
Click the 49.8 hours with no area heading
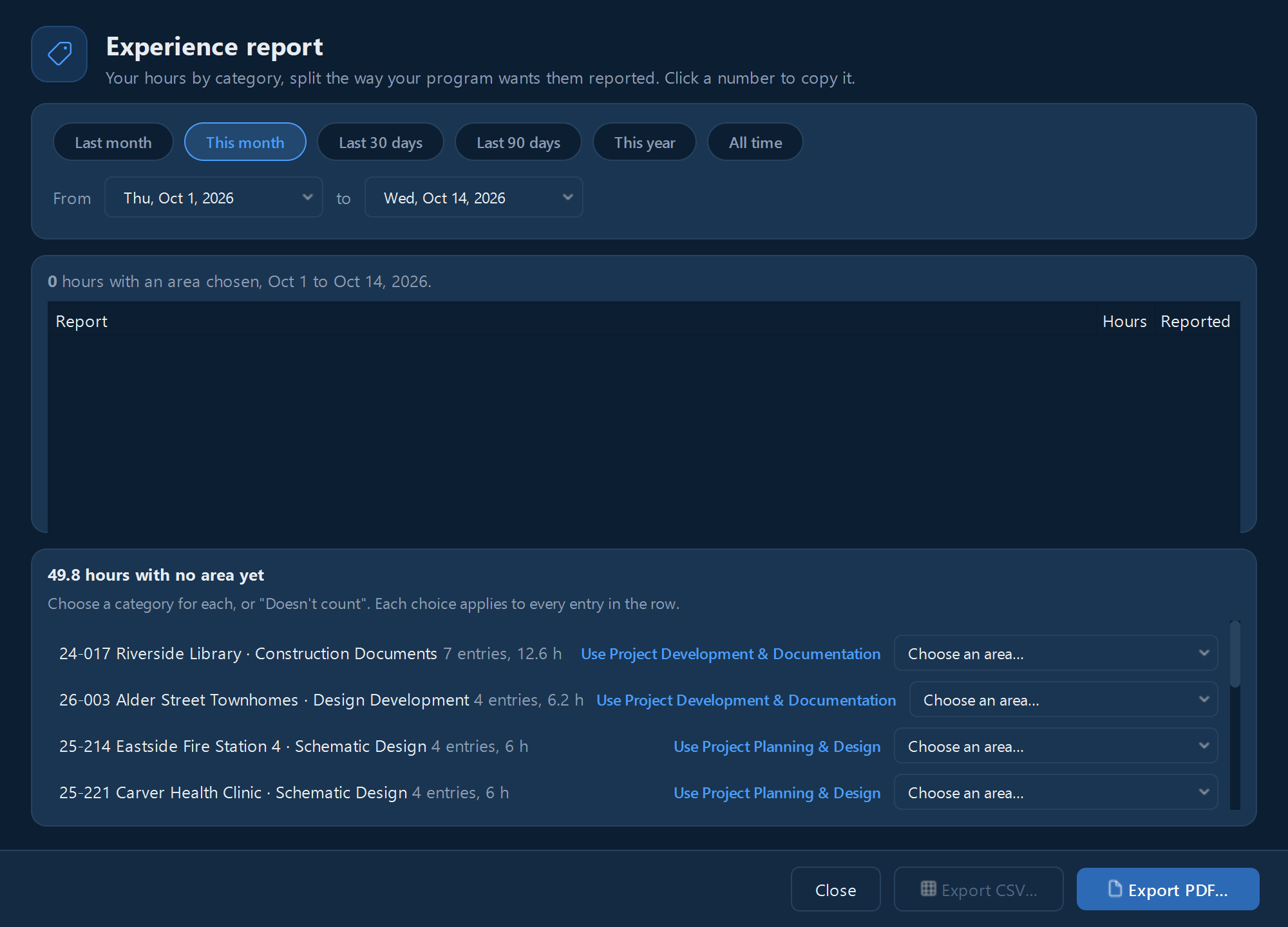[x=156, y=575]
